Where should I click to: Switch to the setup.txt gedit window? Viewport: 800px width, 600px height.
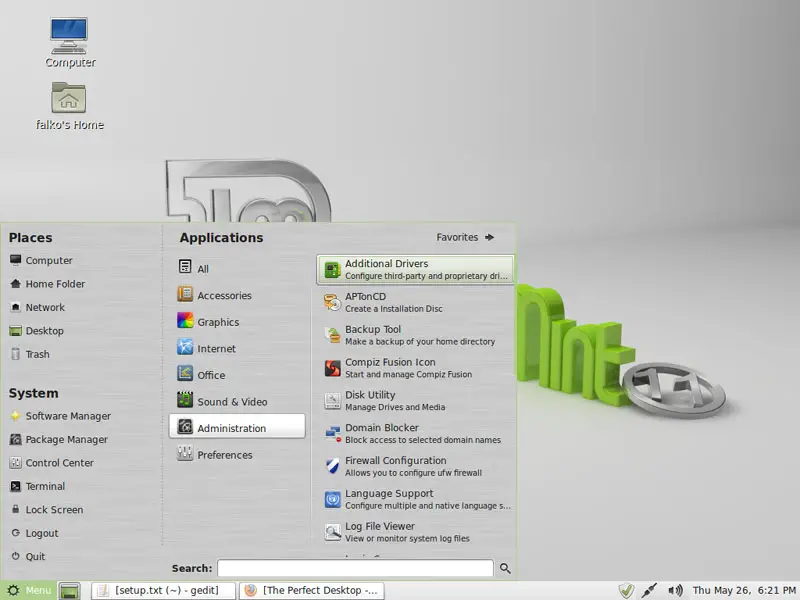click(x=163, y=590)
